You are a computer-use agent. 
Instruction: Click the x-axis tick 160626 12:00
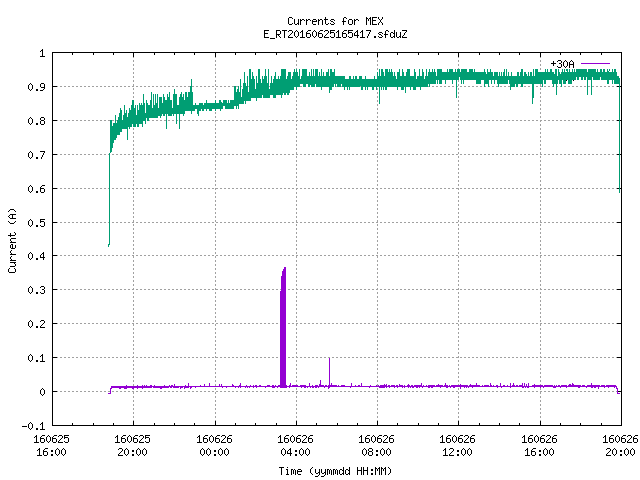pyautogui.click(x=457, y=445)
